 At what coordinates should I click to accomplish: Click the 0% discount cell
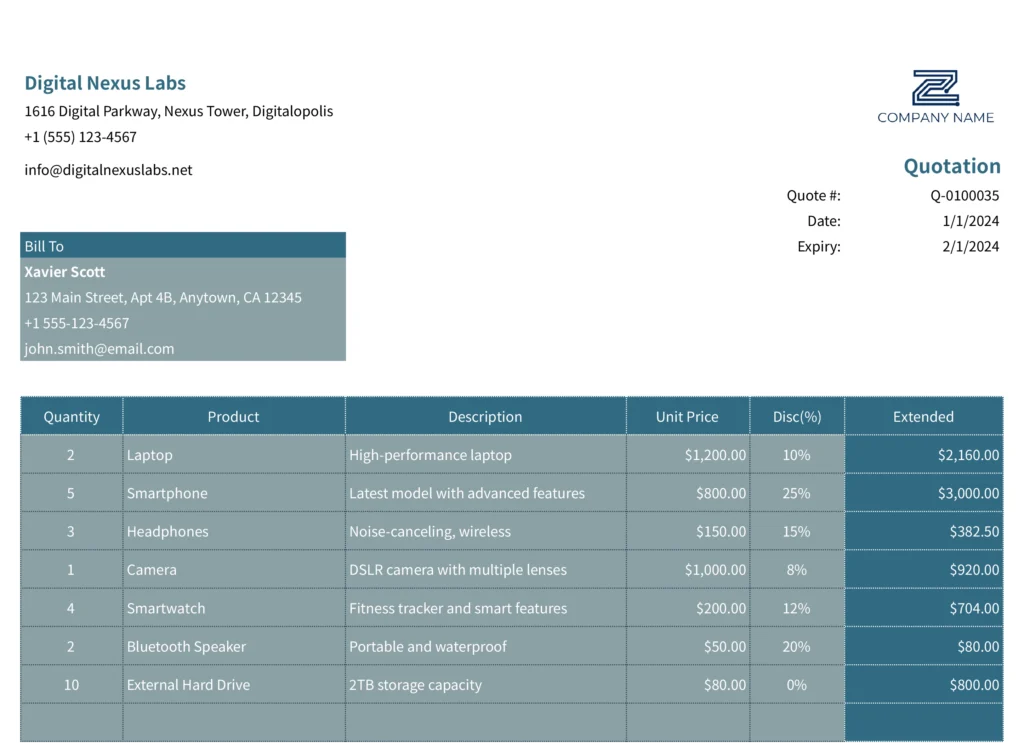click(x=797, y=684)
